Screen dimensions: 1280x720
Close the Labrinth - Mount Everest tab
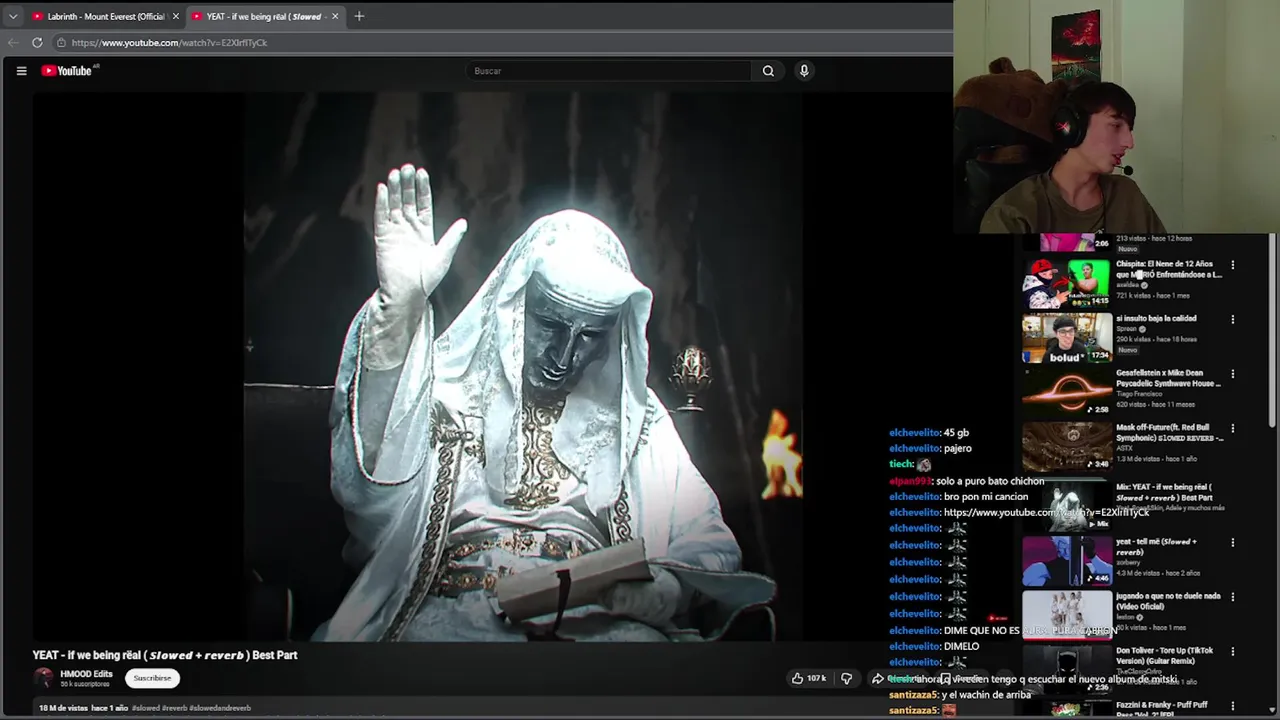pos(176,16)
